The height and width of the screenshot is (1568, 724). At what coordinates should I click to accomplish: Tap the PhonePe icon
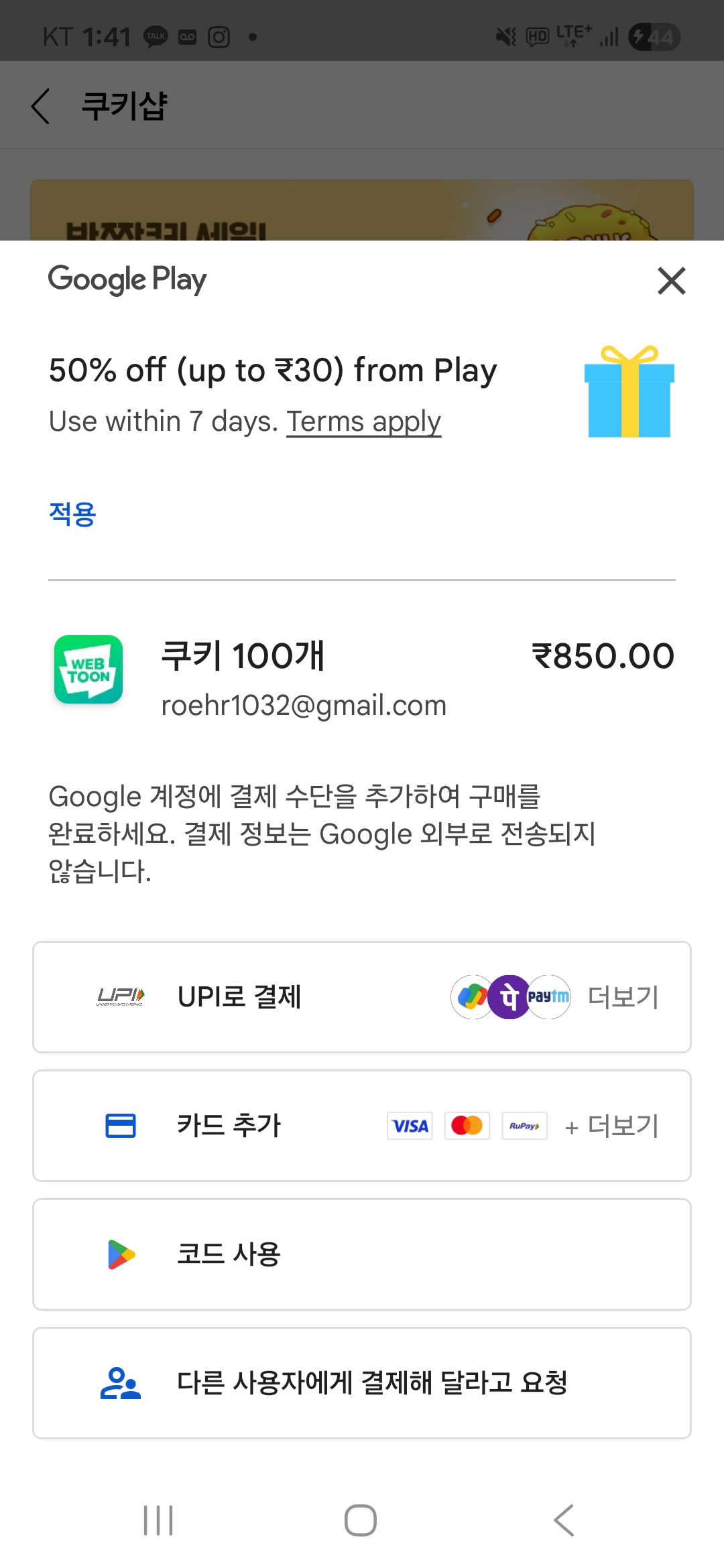point(509,997)
